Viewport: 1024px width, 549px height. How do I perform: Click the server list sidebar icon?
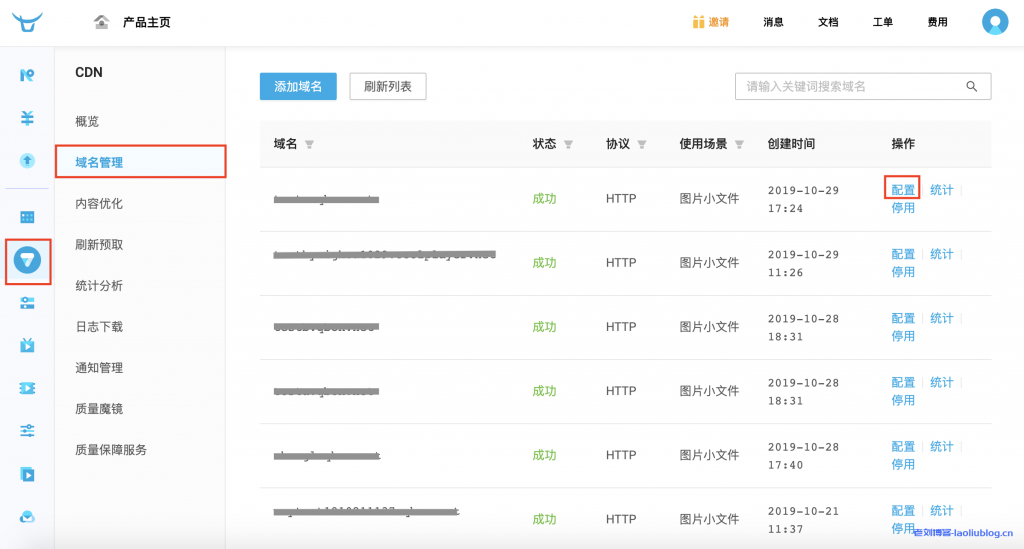pos(27,303)
